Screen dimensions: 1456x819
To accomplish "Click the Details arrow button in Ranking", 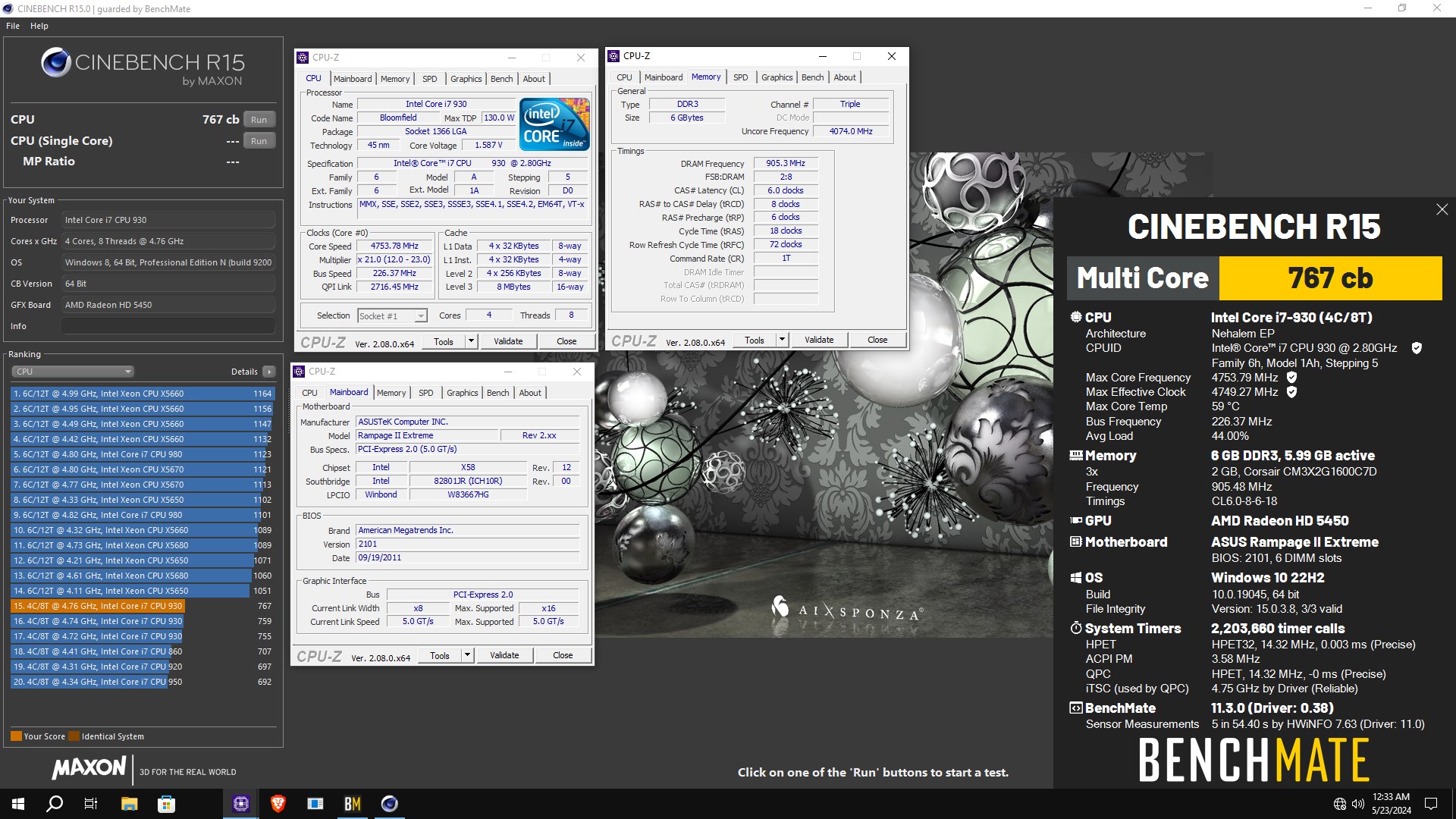I will tap(268, 372).
